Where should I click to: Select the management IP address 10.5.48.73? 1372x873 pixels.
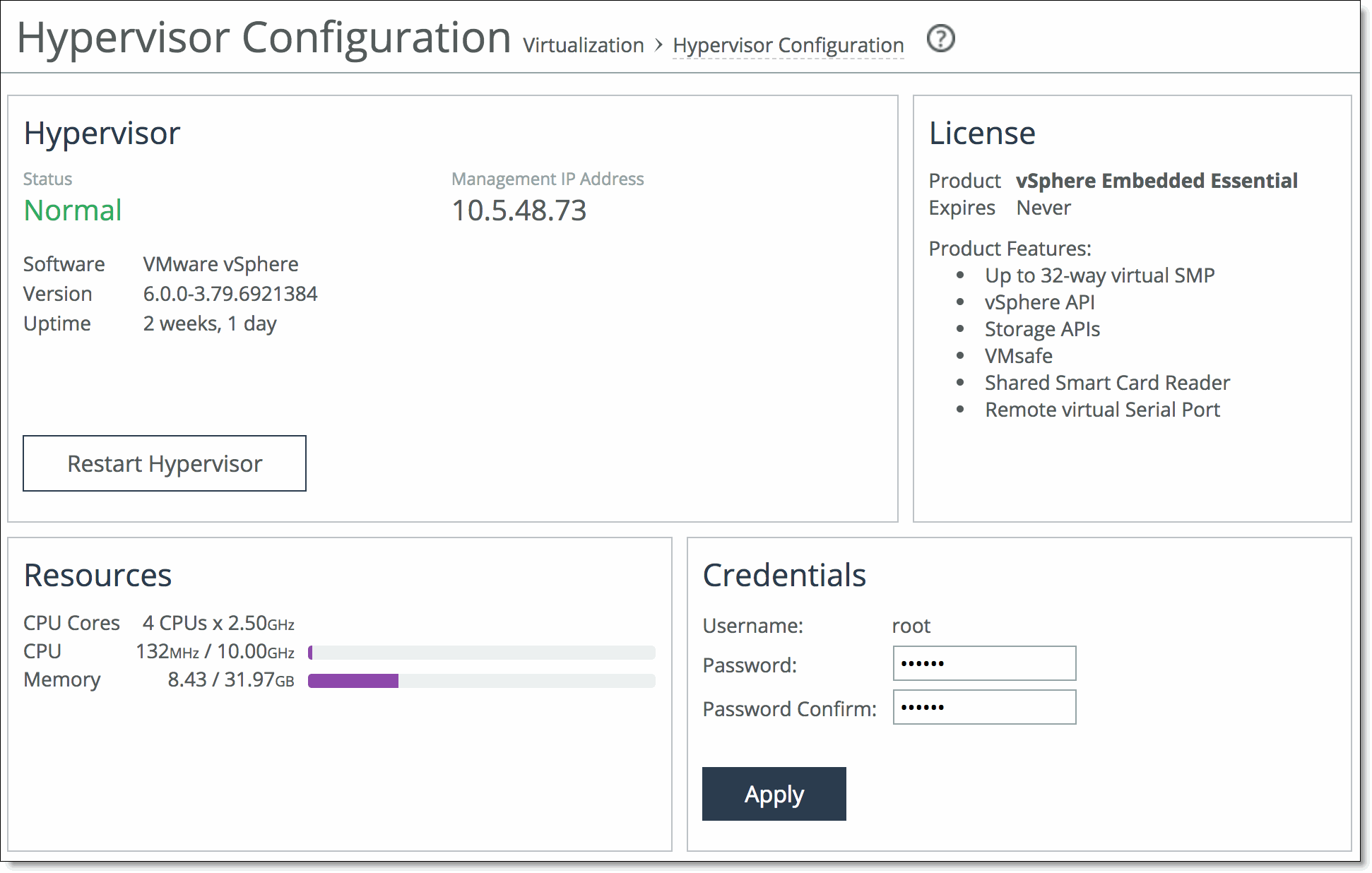click(519, 210)
